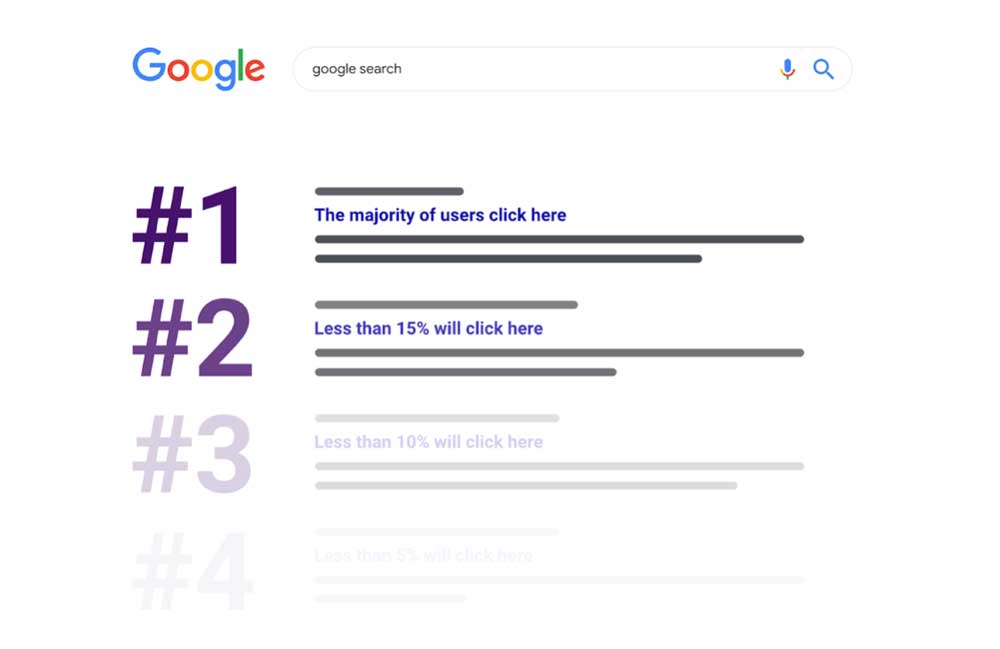Click the blue magnifying glass search icon
This screenshot has height=649, width=1000.
(x=823, y=69)
